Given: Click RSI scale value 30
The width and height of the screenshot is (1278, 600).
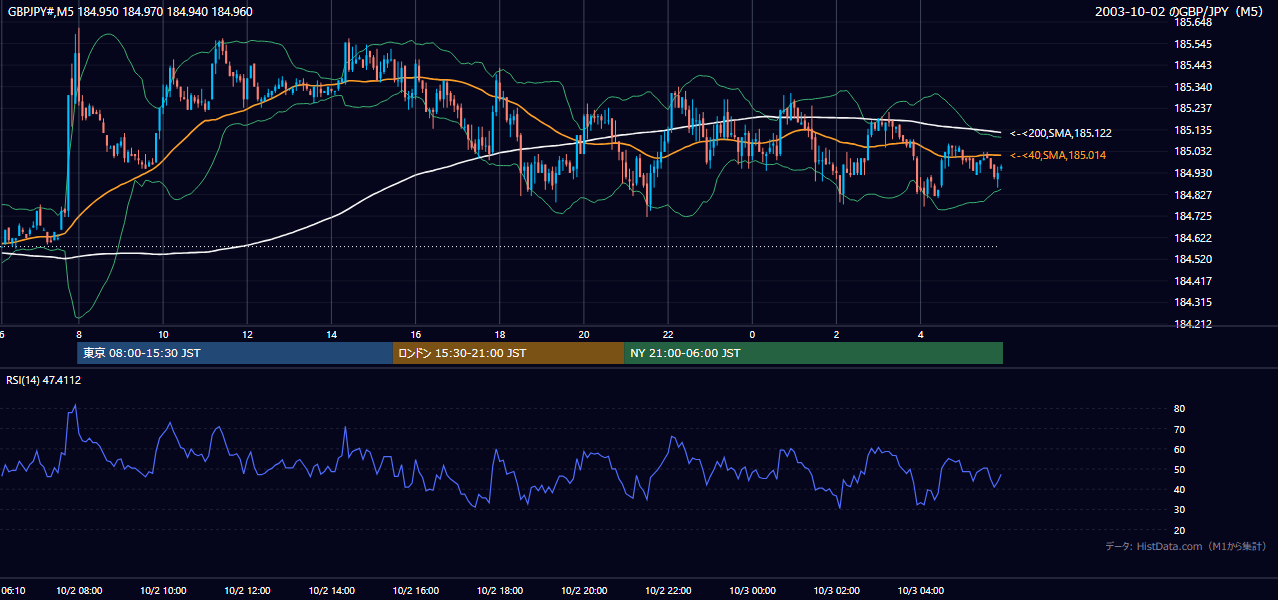Looking at the screenshot, I should click(1180, 510).
